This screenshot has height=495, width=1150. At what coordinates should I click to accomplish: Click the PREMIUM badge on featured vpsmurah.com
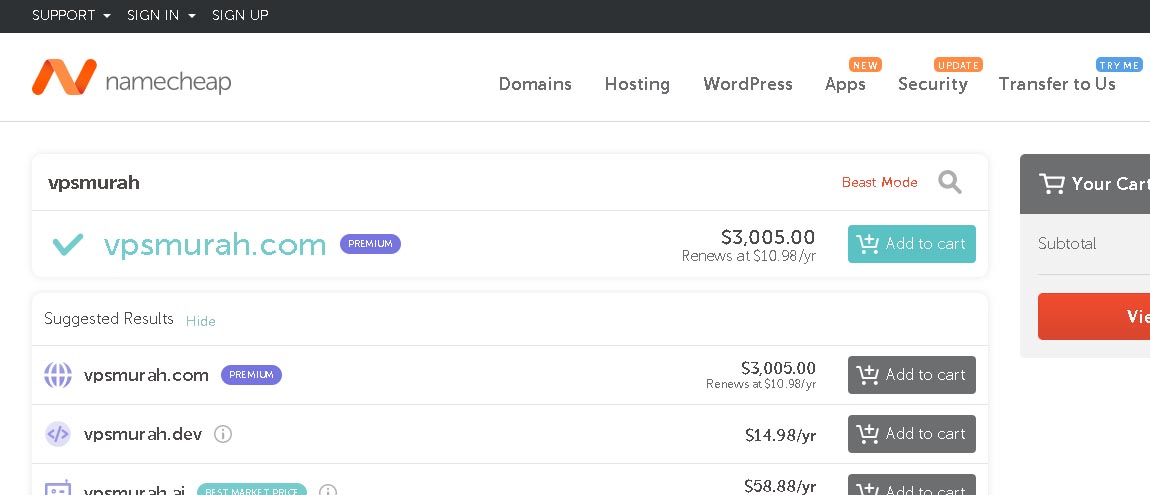click(x=370, y=244)
